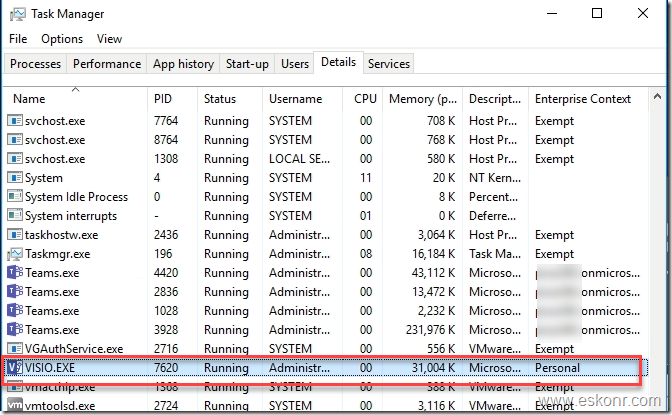The image size is (672, 415).
Task: Click the Teams.exe icon with PID 4420
Action: (x=14, y=273)
